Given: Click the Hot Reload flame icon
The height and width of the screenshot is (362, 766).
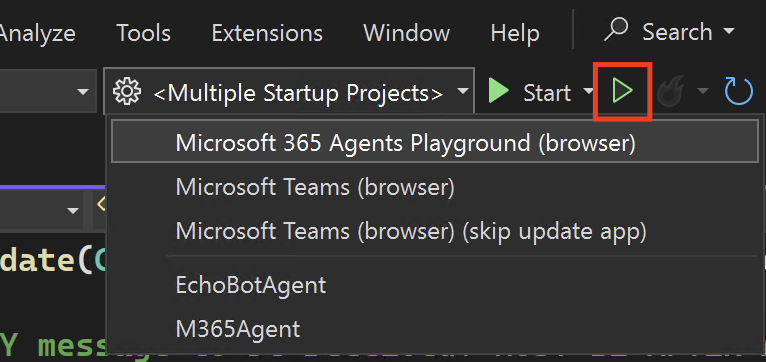Looking at the screenshot, I should (672, 92).
